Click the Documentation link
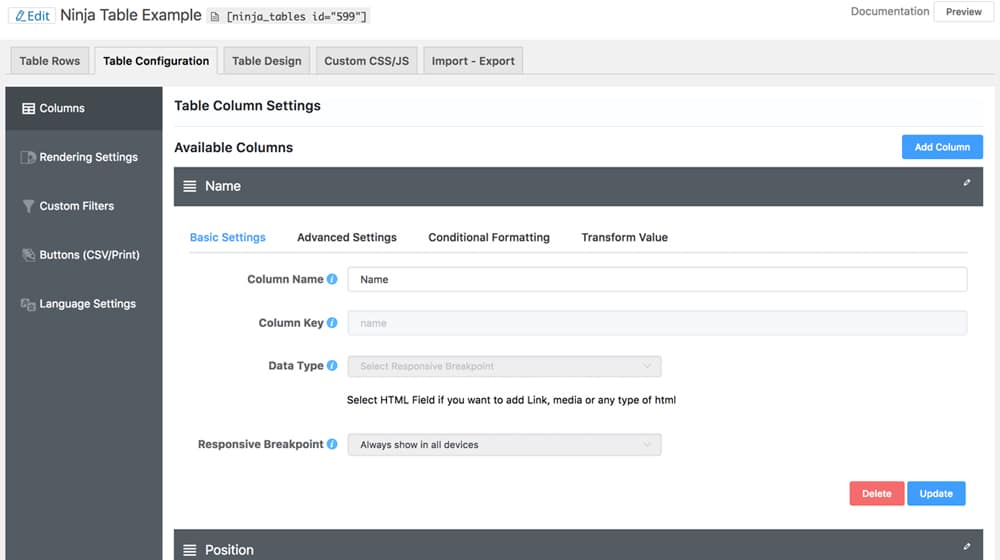 point(889,12)
